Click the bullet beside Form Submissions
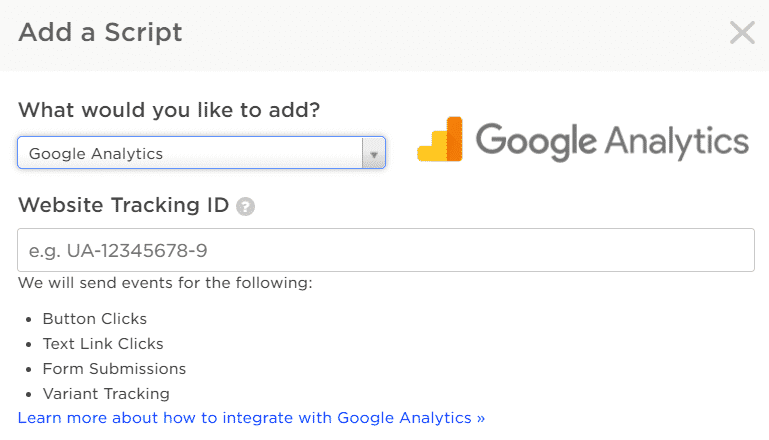Screen dimensions: 769x440 (x=29, y=370)
